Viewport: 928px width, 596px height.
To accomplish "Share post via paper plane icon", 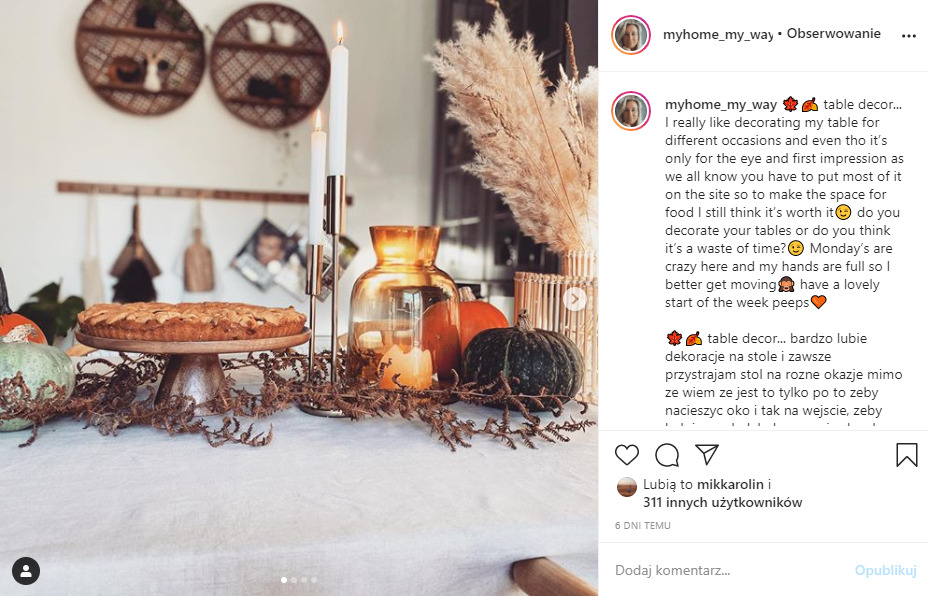I will [x=707, y=455].
